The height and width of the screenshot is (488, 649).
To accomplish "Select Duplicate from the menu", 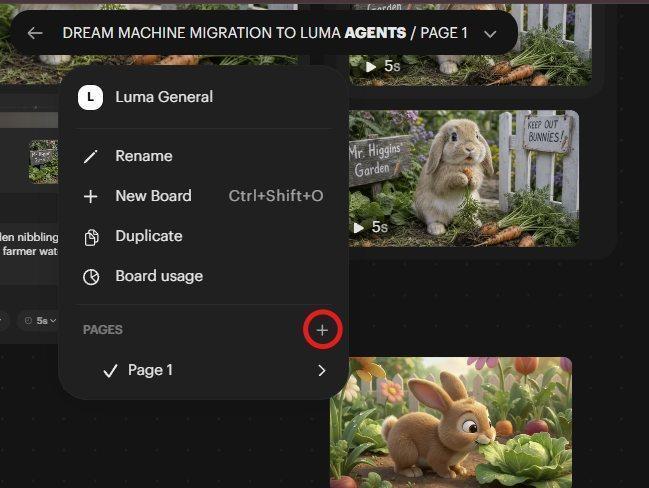I will (x=204, y=236).
